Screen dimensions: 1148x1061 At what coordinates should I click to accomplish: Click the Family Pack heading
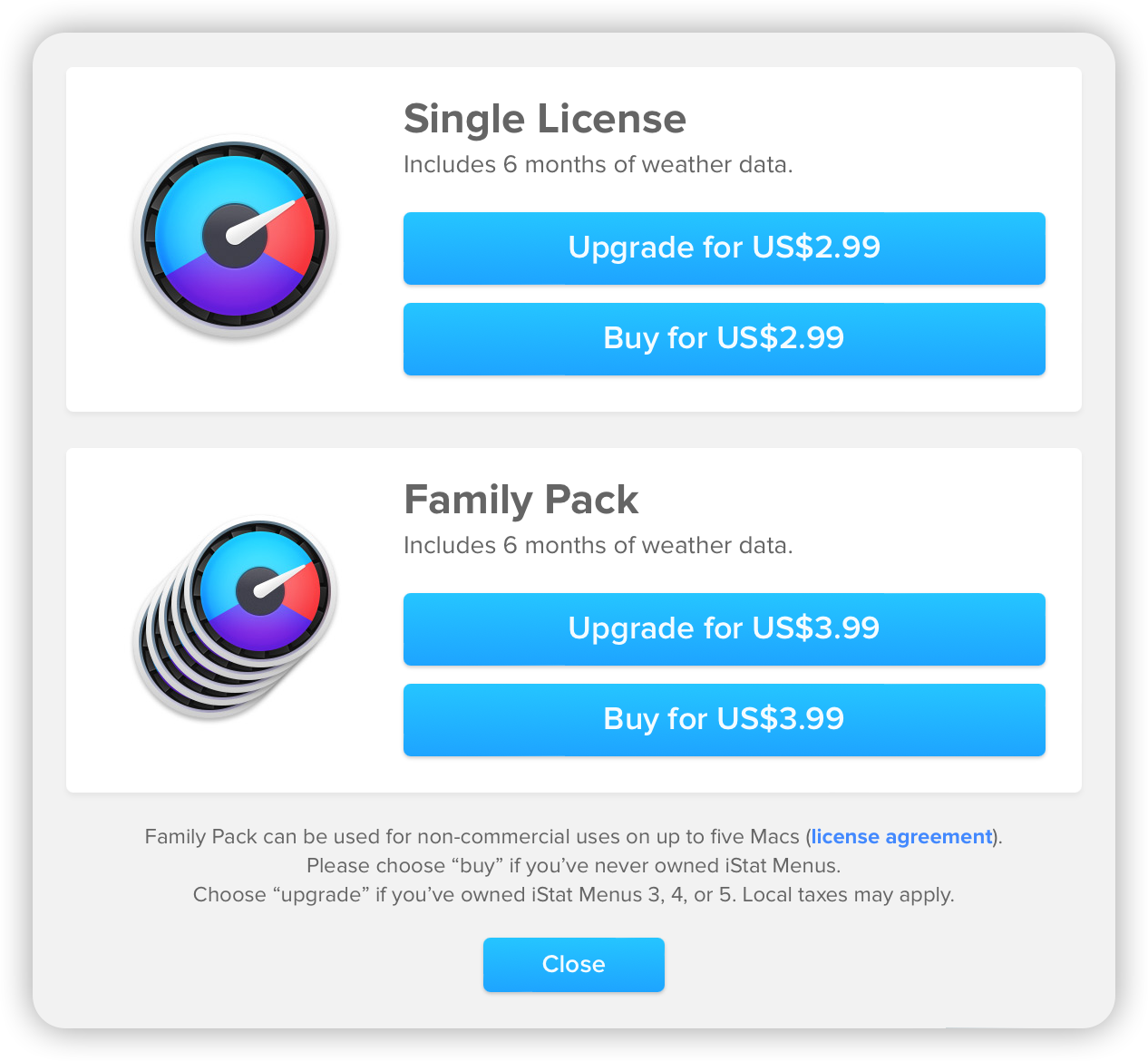coord(520,500)
